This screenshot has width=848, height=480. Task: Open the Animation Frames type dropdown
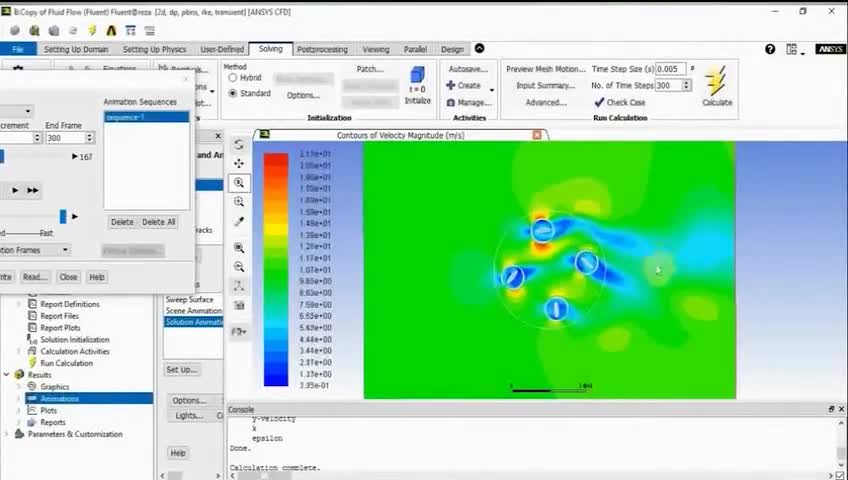coord(65,250)
